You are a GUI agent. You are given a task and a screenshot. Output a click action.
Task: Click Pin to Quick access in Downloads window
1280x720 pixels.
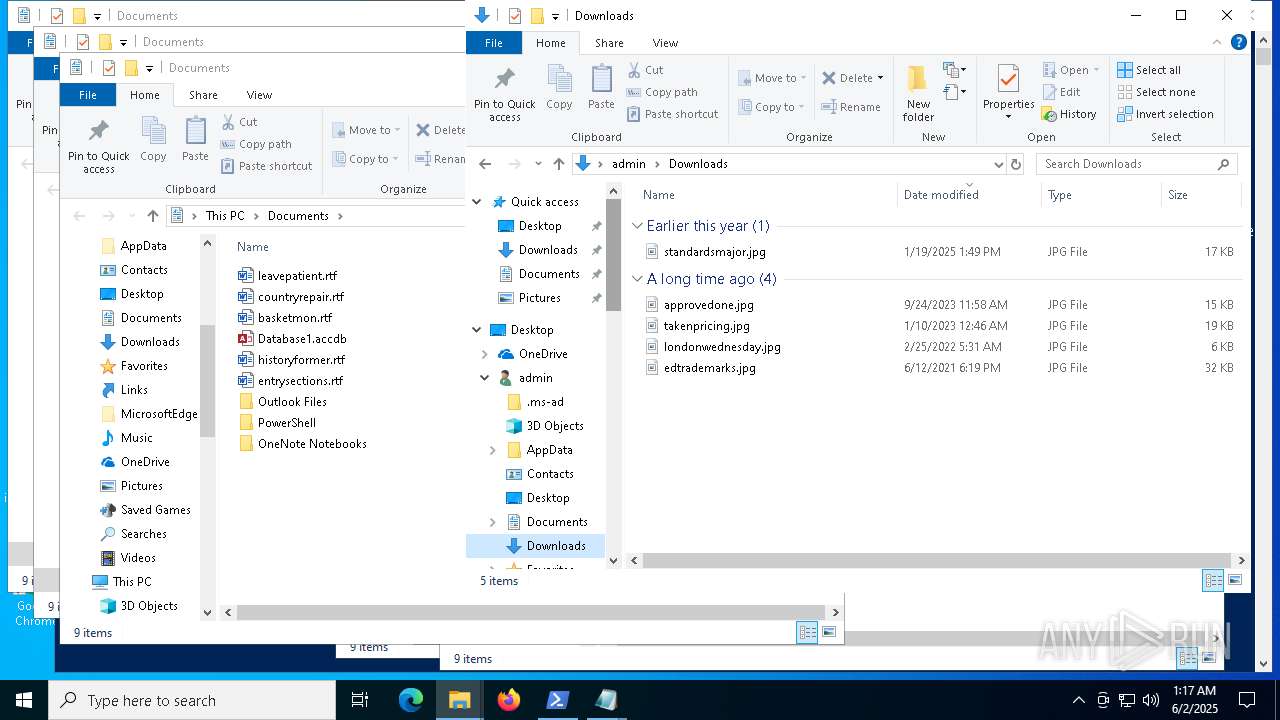(504, 94)
